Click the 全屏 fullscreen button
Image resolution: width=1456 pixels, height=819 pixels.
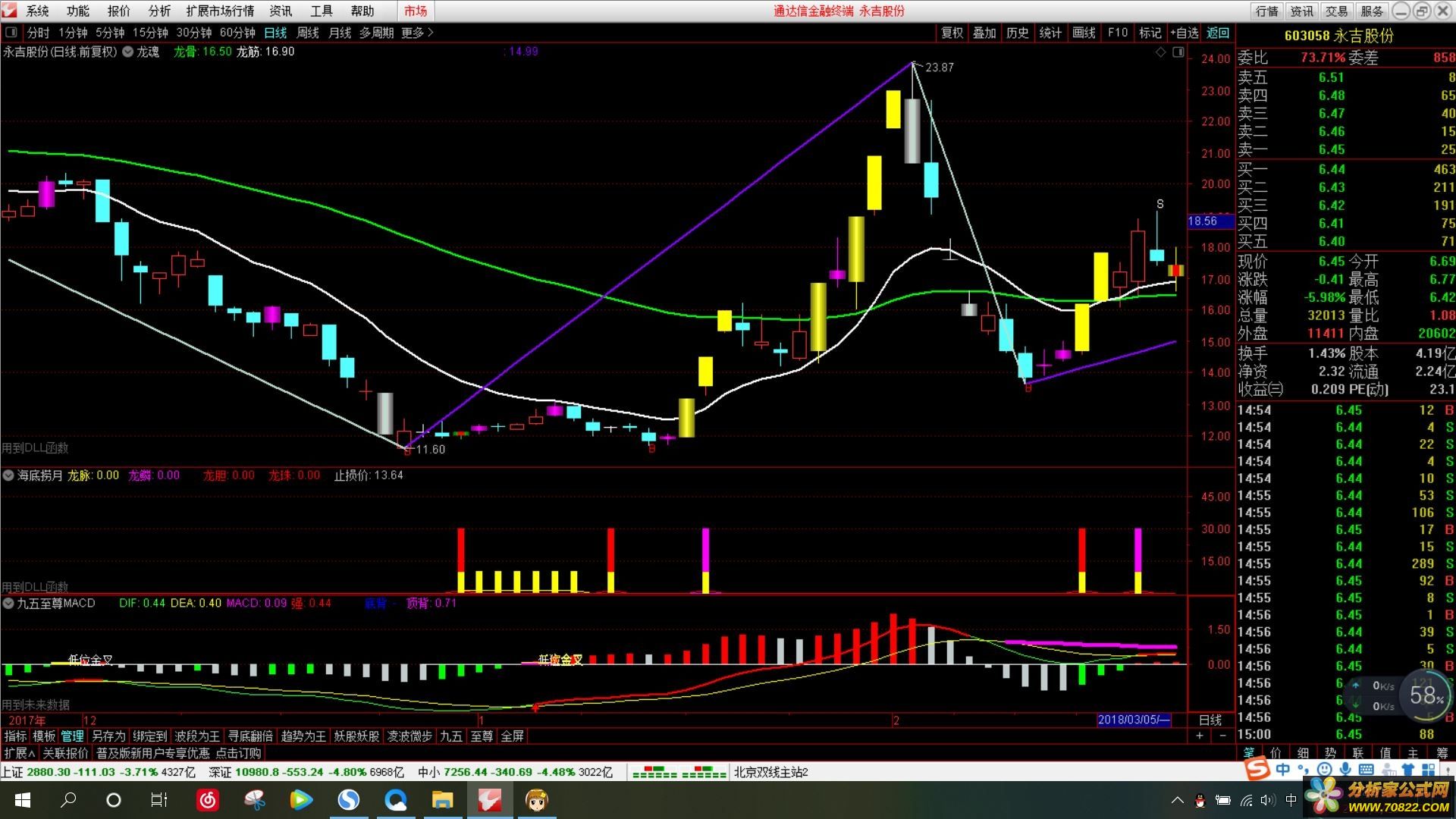[512, 736]
